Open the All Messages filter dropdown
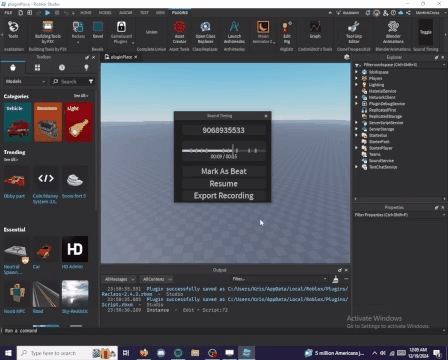This screenshot has width=448, height=360. tap(119, 279)
